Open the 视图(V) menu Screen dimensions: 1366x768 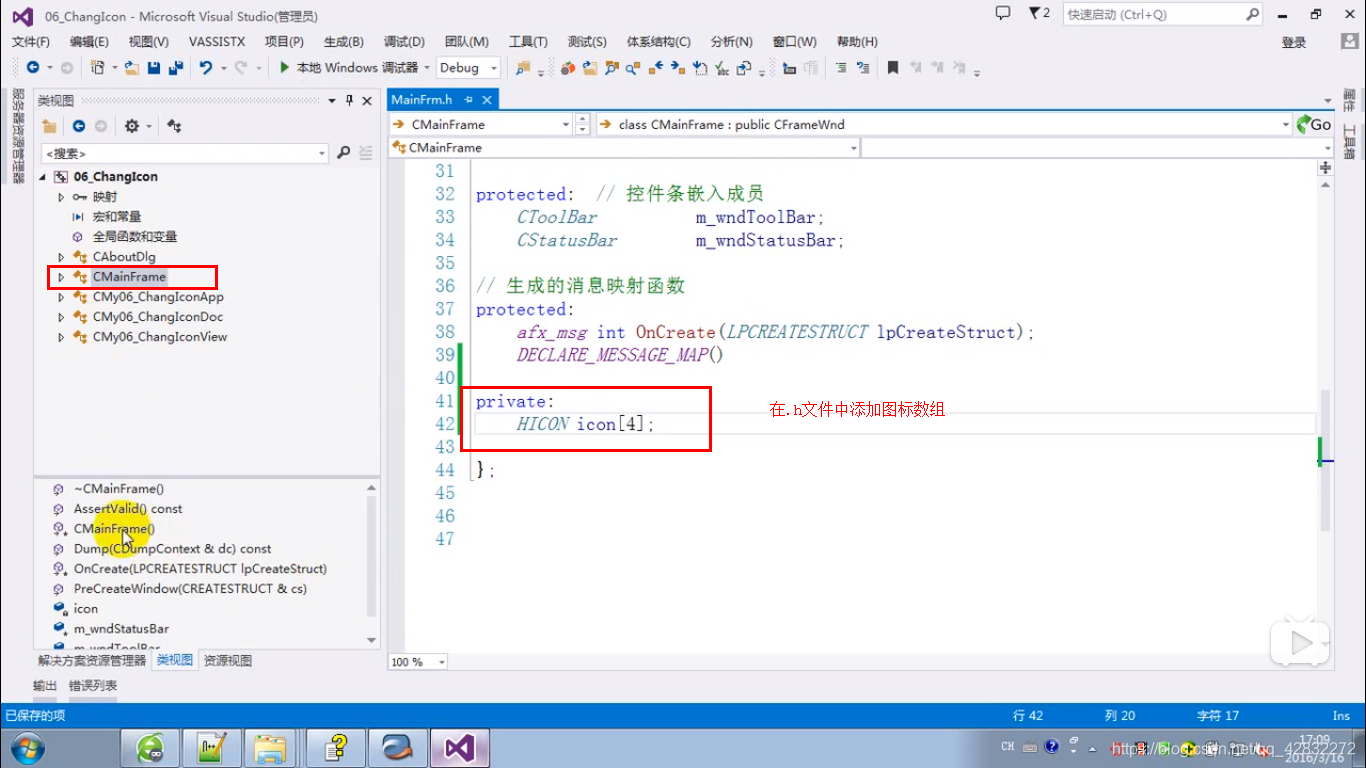tap(148, 42)
